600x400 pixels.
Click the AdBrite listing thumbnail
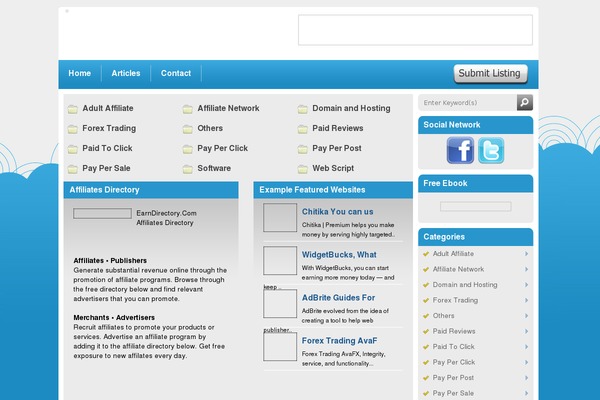point(280,304)
